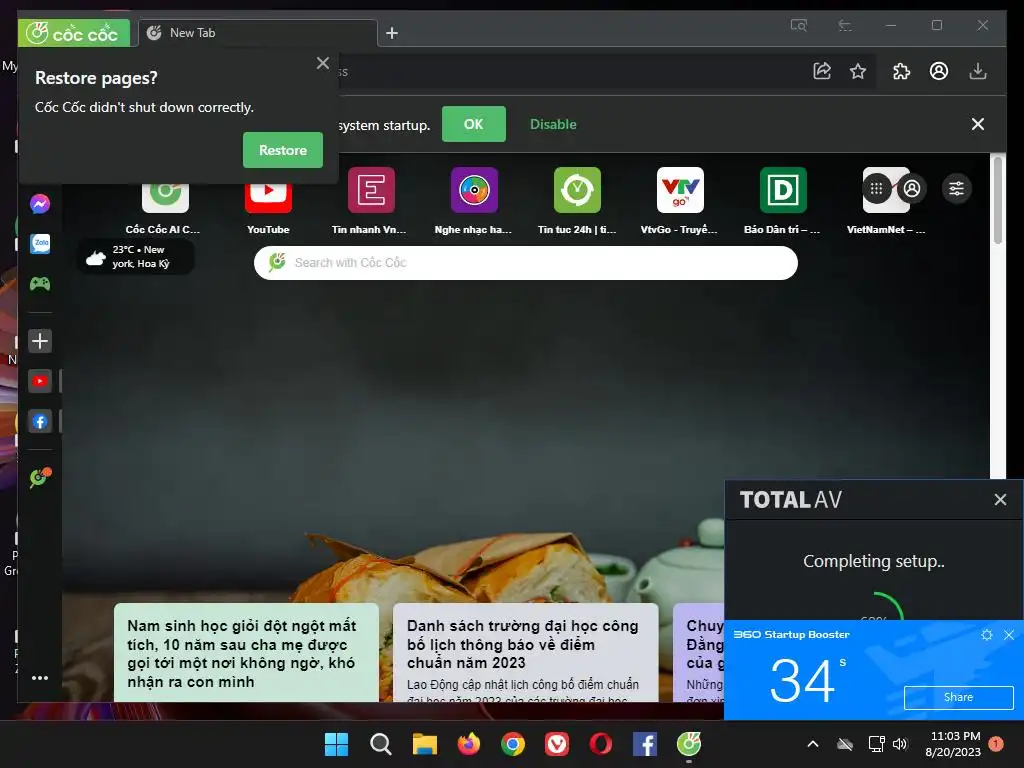1024x768 pixels.
Task: Open the Báo Dân trí shortcut tile
Action: 783,201
